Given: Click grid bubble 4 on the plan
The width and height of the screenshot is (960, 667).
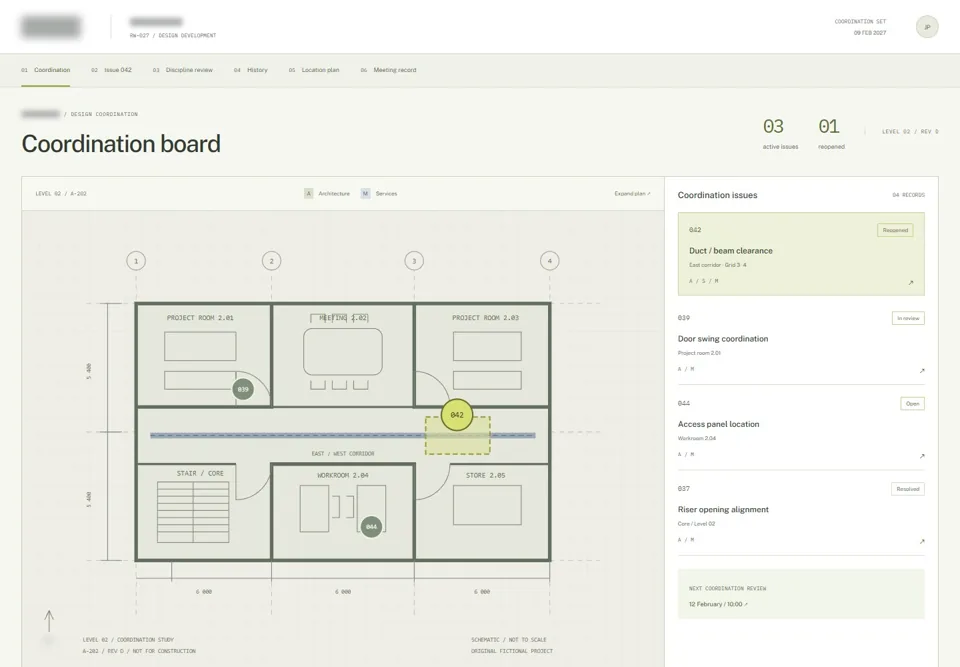Looking at the screenshot, I should [x=549, y=261].
